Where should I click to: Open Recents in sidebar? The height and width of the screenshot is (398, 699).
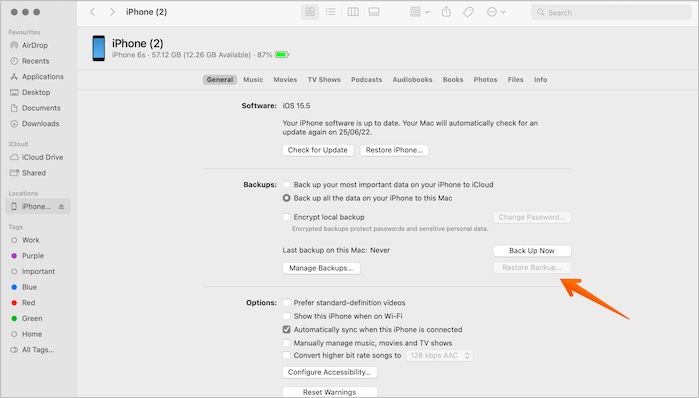point(35,61)
